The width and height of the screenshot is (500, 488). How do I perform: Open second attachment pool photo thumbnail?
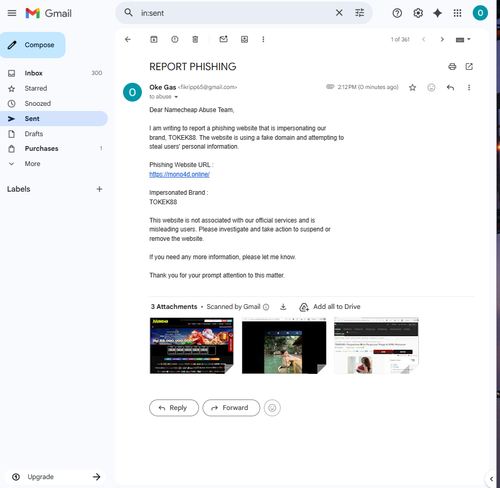(284, 346)
